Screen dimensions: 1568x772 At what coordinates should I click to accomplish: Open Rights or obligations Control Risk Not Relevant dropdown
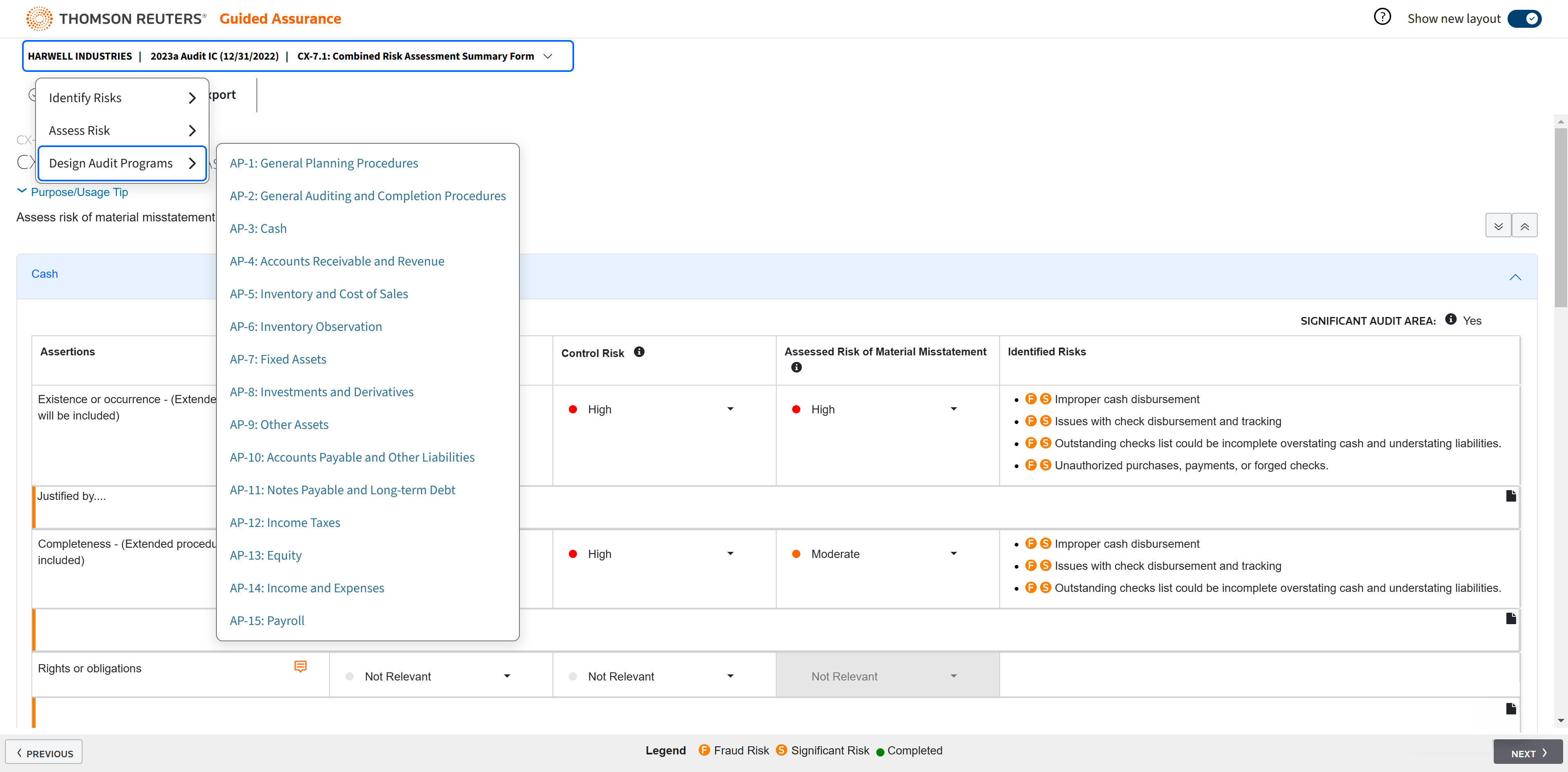coord(730,676)
